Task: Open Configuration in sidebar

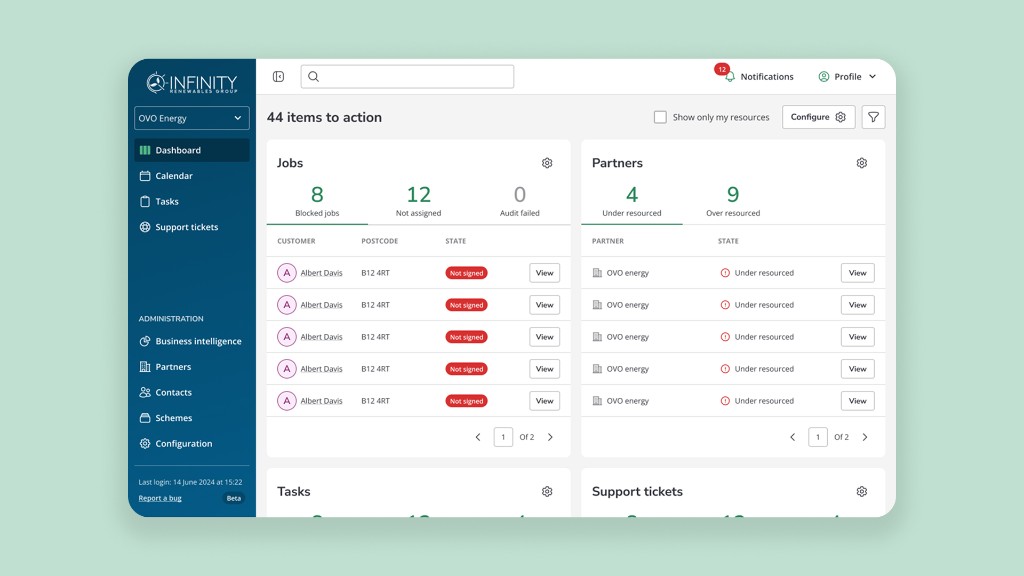Action: coord(191,443)
